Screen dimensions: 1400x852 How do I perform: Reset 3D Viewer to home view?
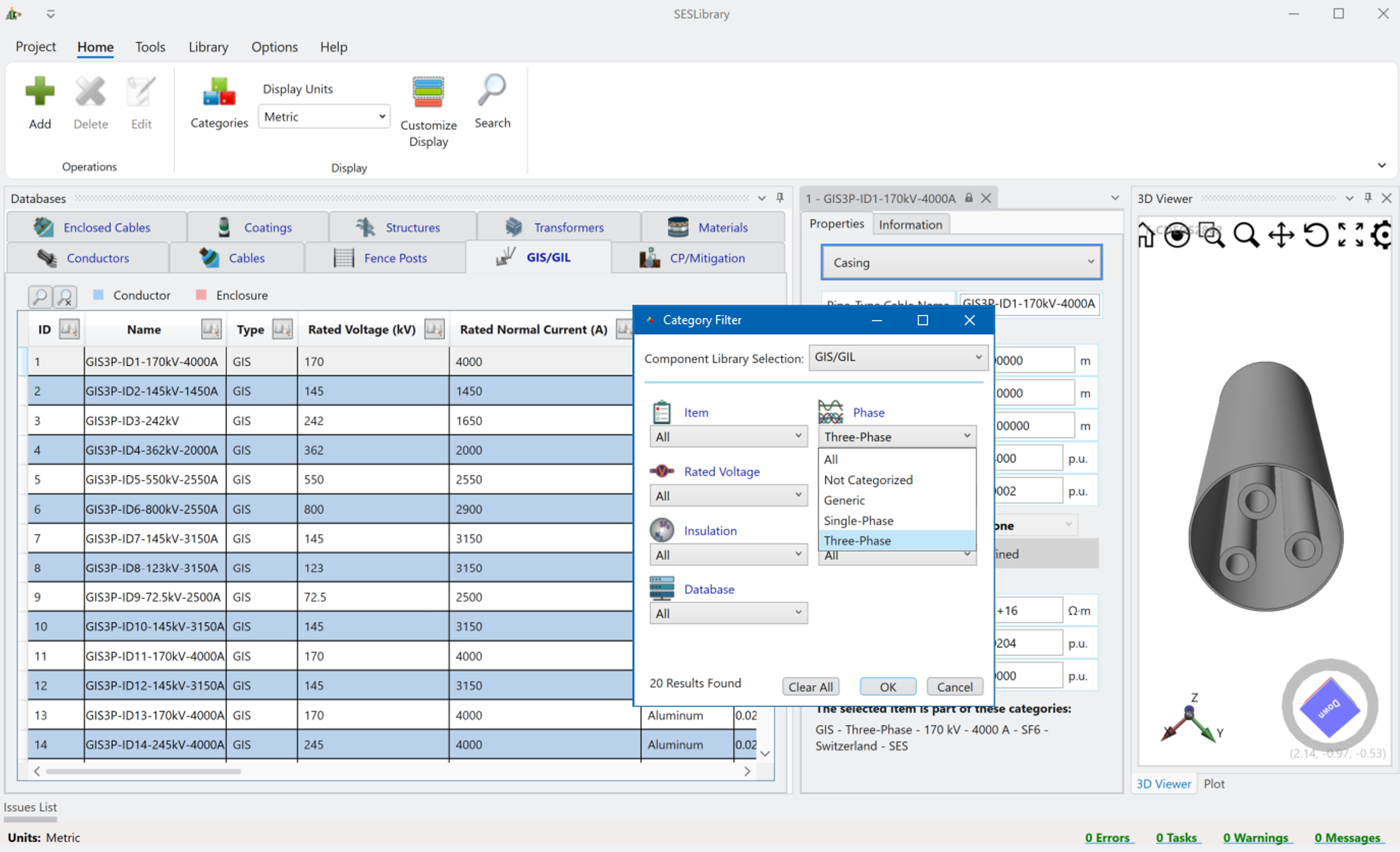tap(1146, 235)
